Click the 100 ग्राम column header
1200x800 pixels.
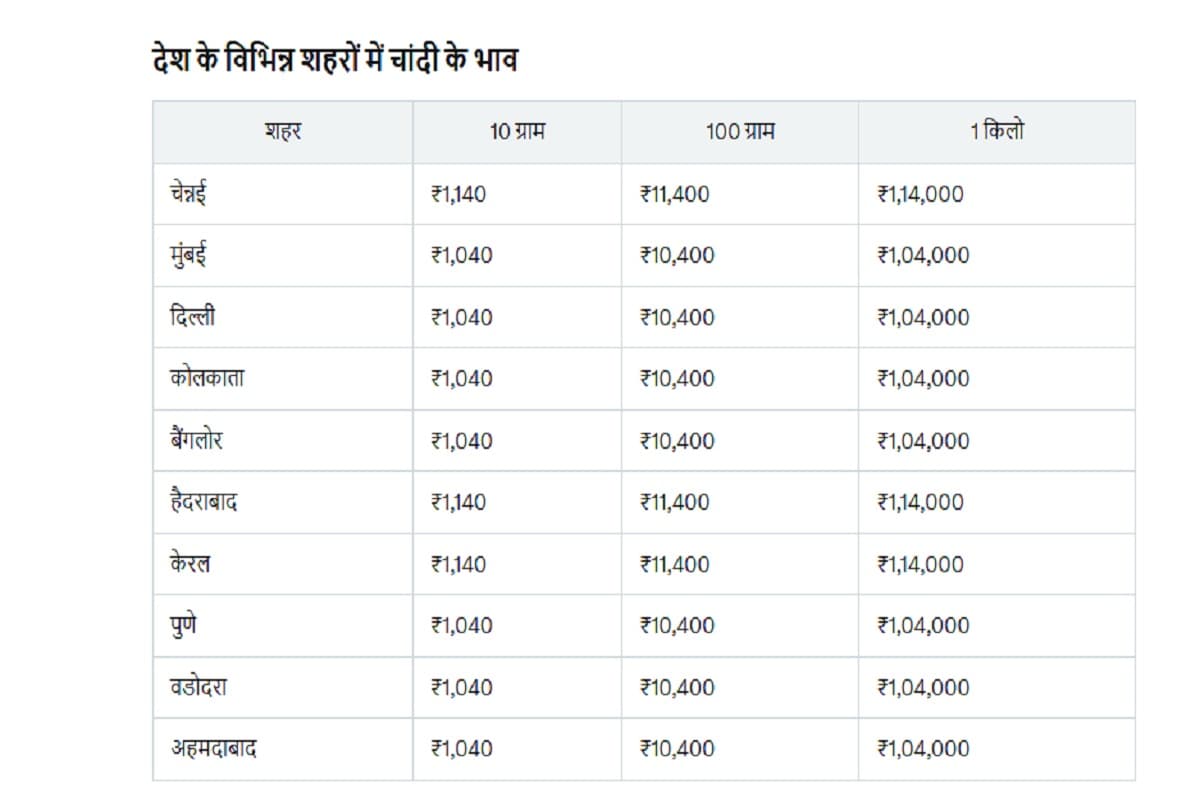740,132
